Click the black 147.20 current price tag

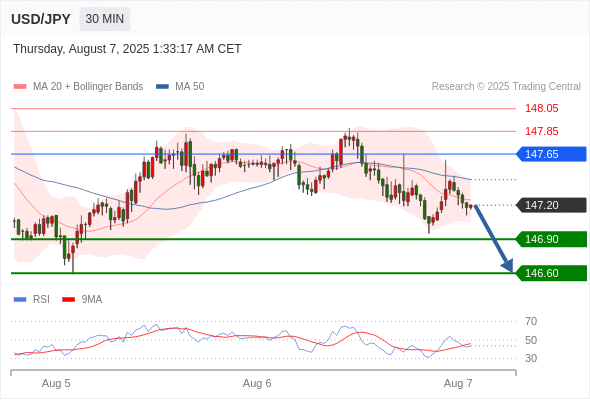pos(551,205)
